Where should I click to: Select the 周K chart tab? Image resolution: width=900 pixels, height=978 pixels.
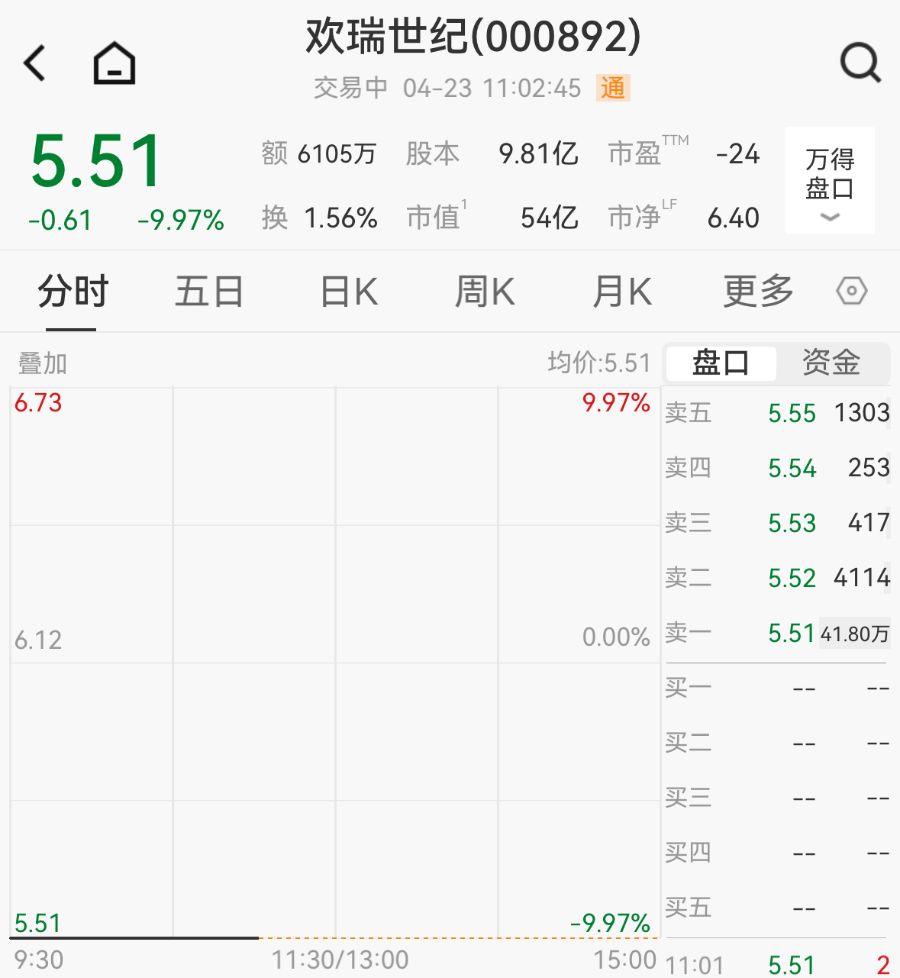pos(484,292)
